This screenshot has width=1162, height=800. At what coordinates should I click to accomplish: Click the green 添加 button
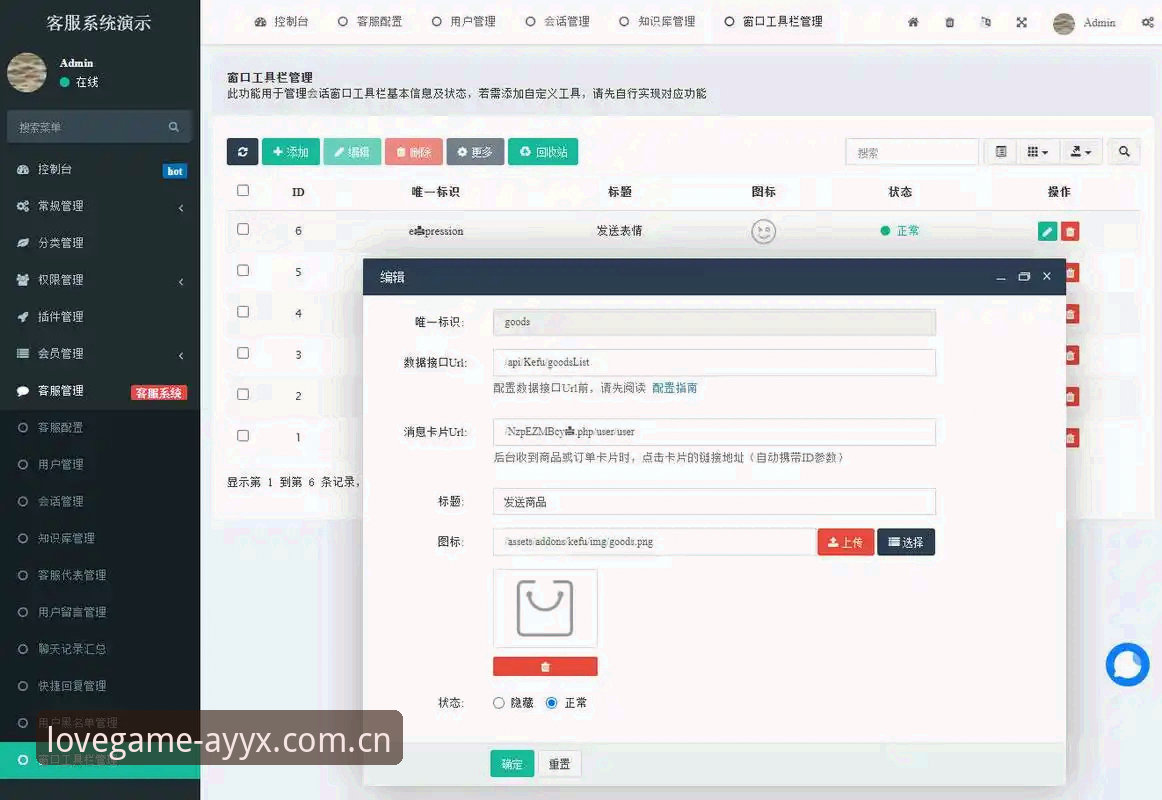pos(290,152)
